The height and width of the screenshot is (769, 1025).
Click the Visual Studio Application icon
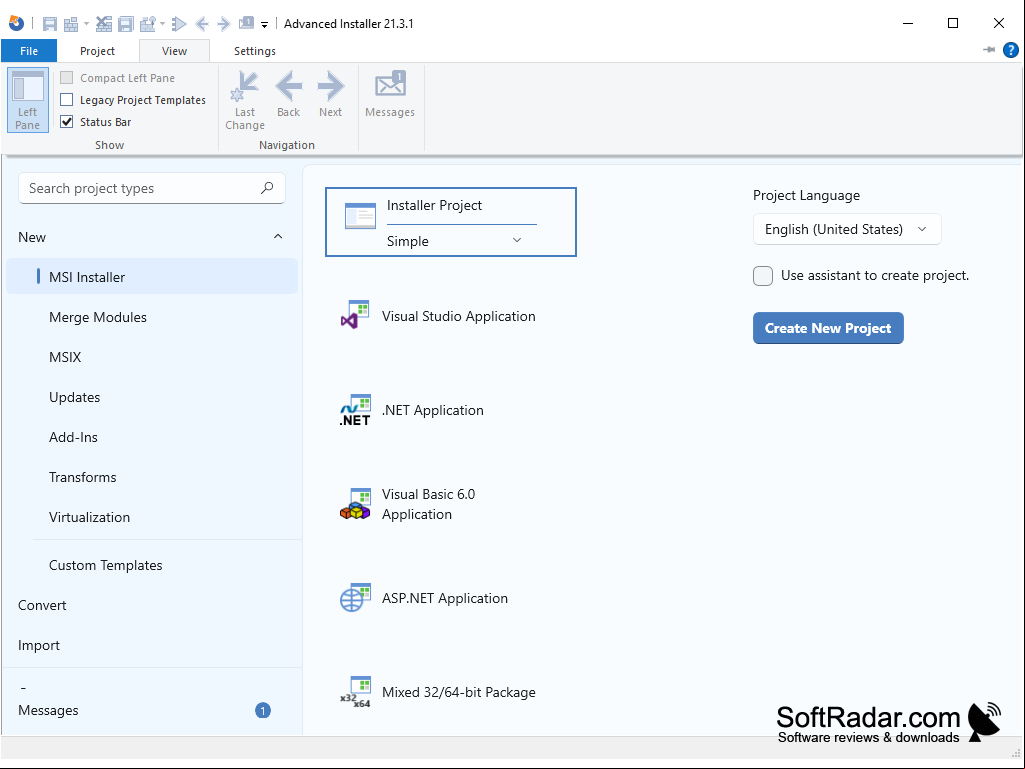point(355,315)
